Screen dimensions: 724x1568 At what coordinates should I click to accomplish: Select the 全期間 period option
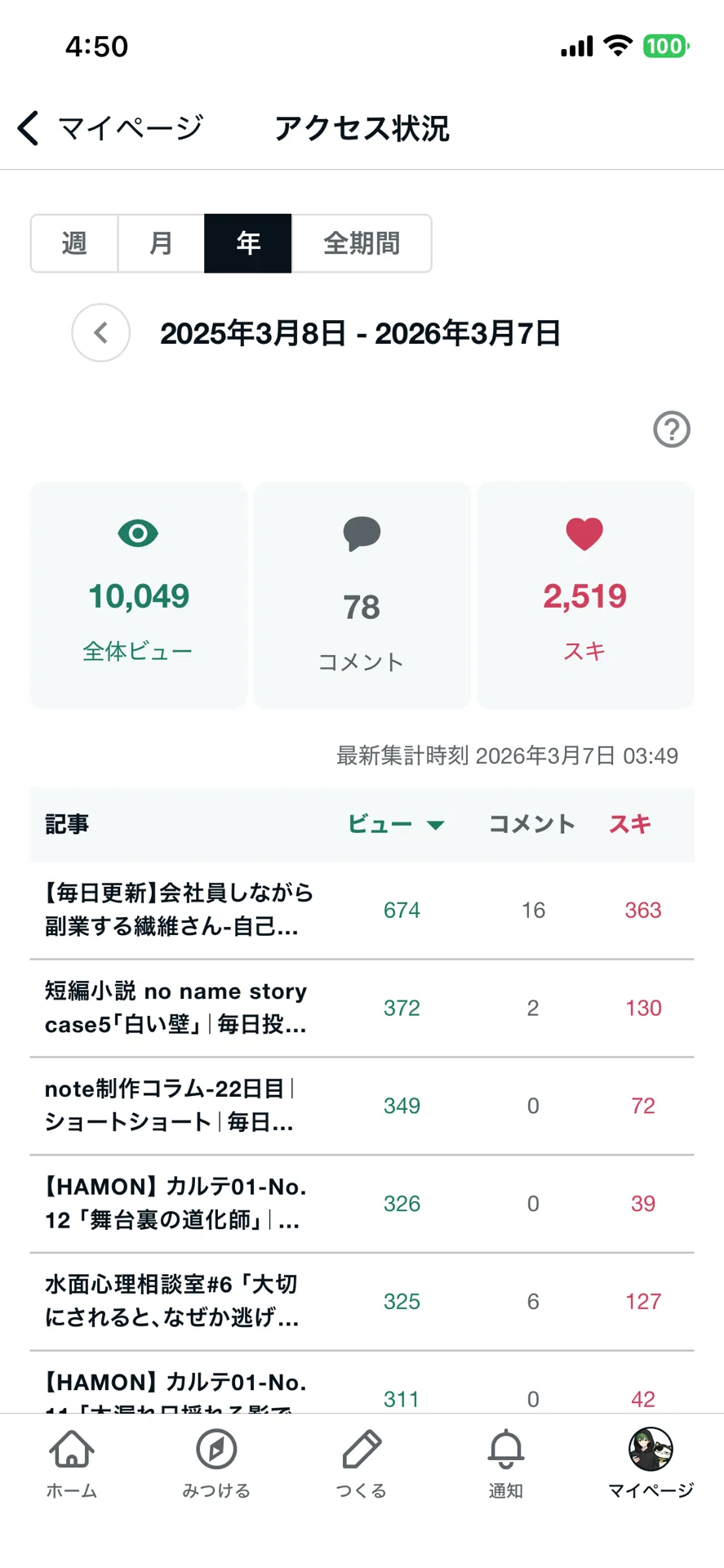pos(362,243)
